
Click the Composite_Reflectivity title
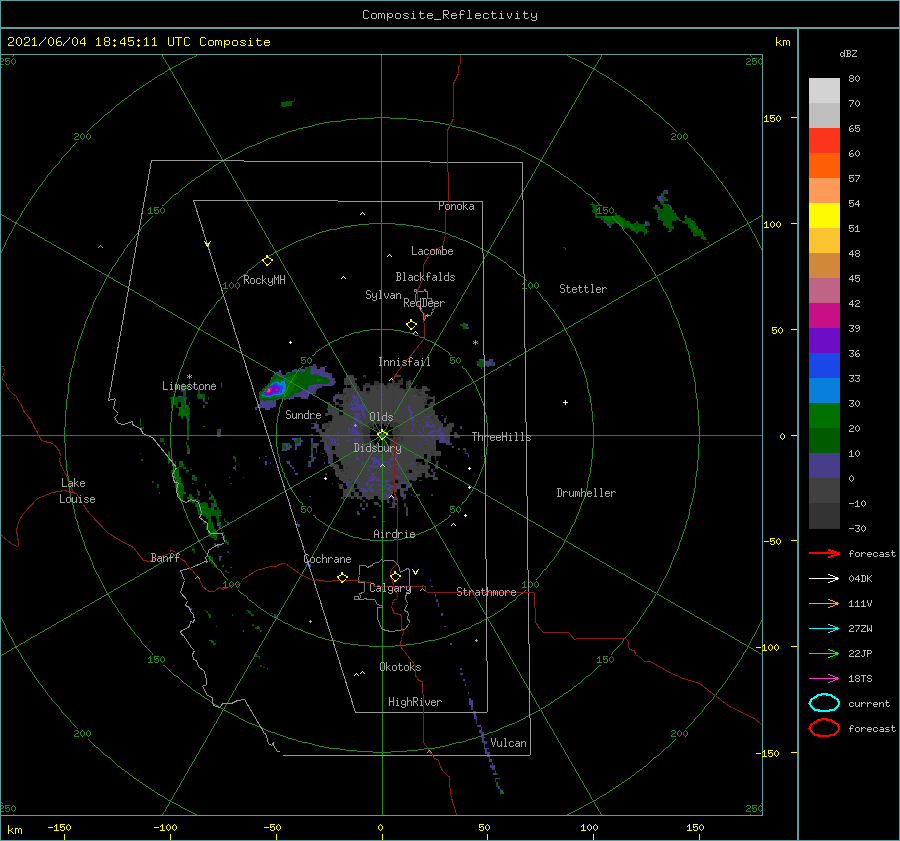click(450, 15)
